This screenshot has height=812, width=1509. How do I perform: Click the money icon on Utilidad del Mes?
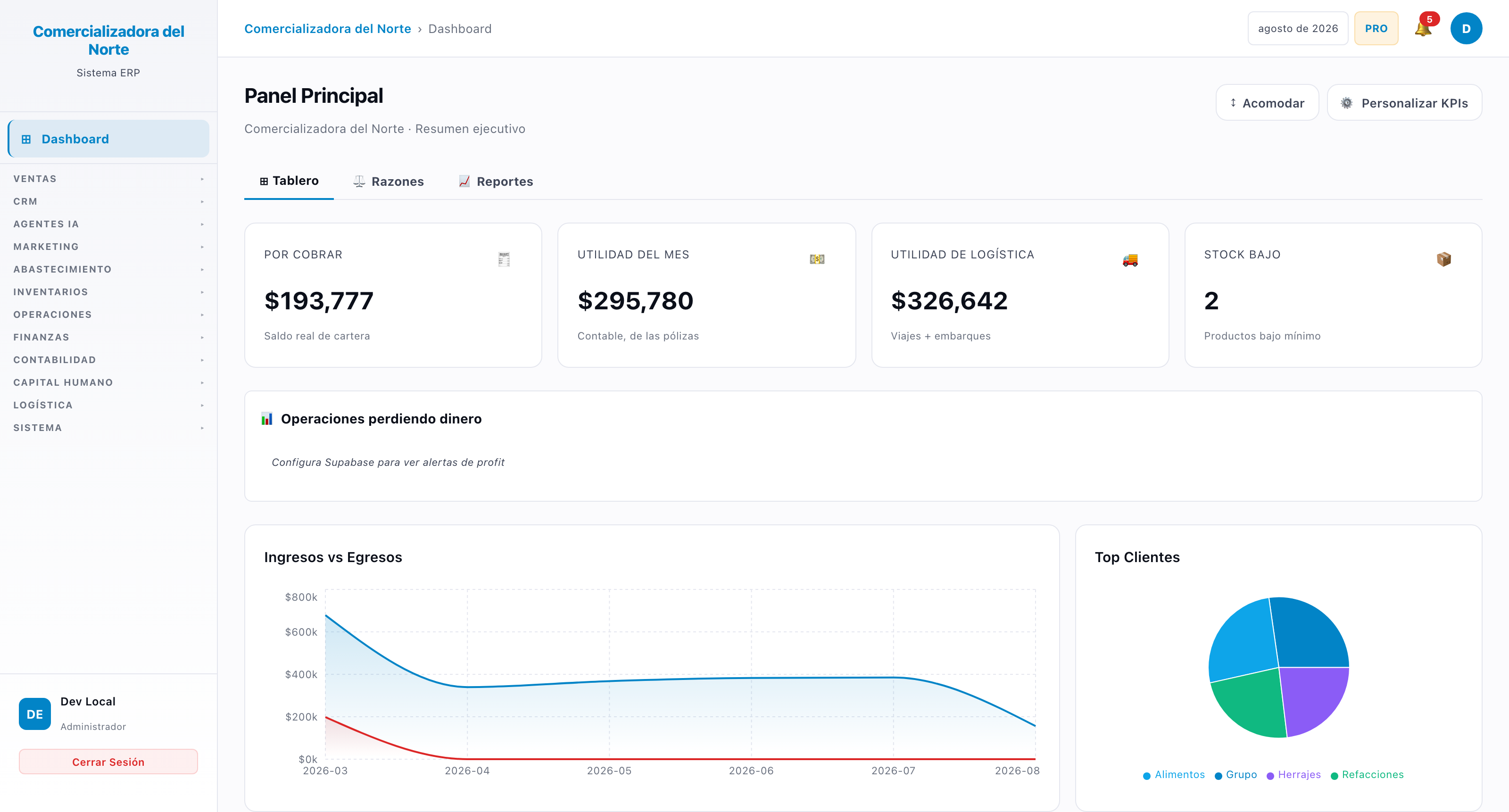[817, 259]
